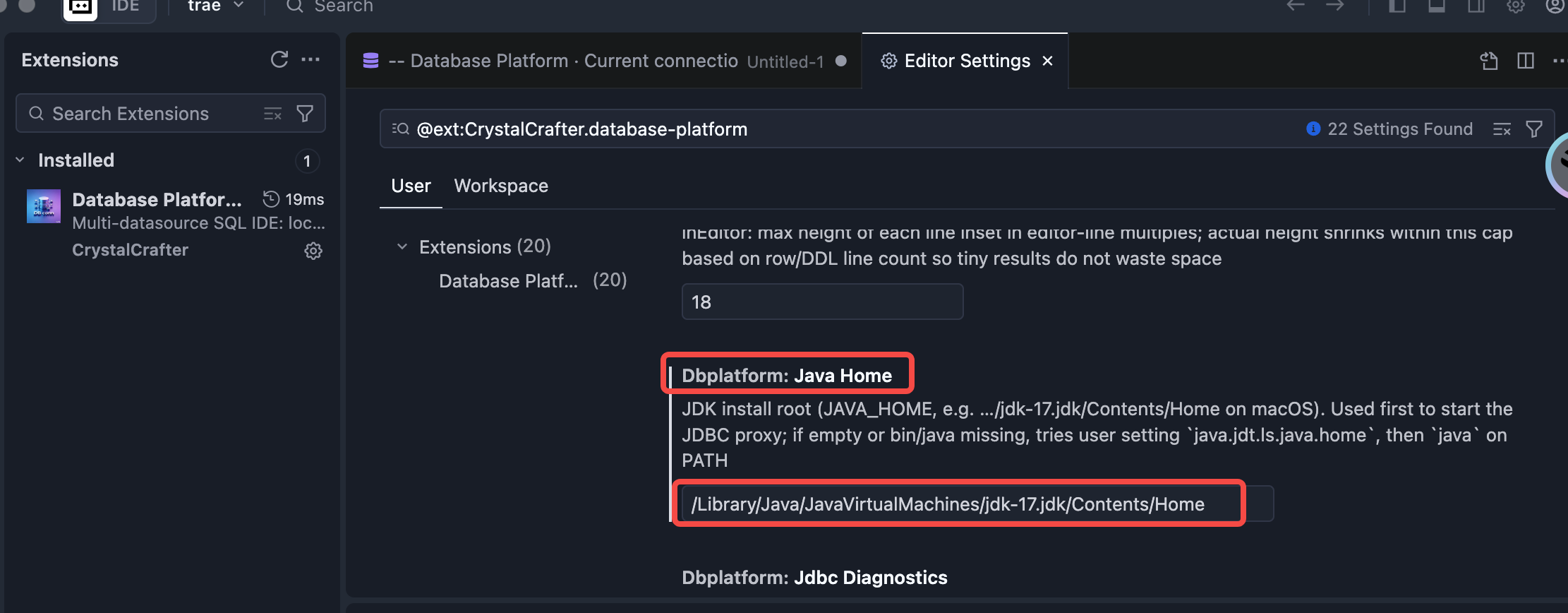The height and width of the screenshot is (613, 1568).
Task: Refresh the Extensions list
Action: pos(279,60)
